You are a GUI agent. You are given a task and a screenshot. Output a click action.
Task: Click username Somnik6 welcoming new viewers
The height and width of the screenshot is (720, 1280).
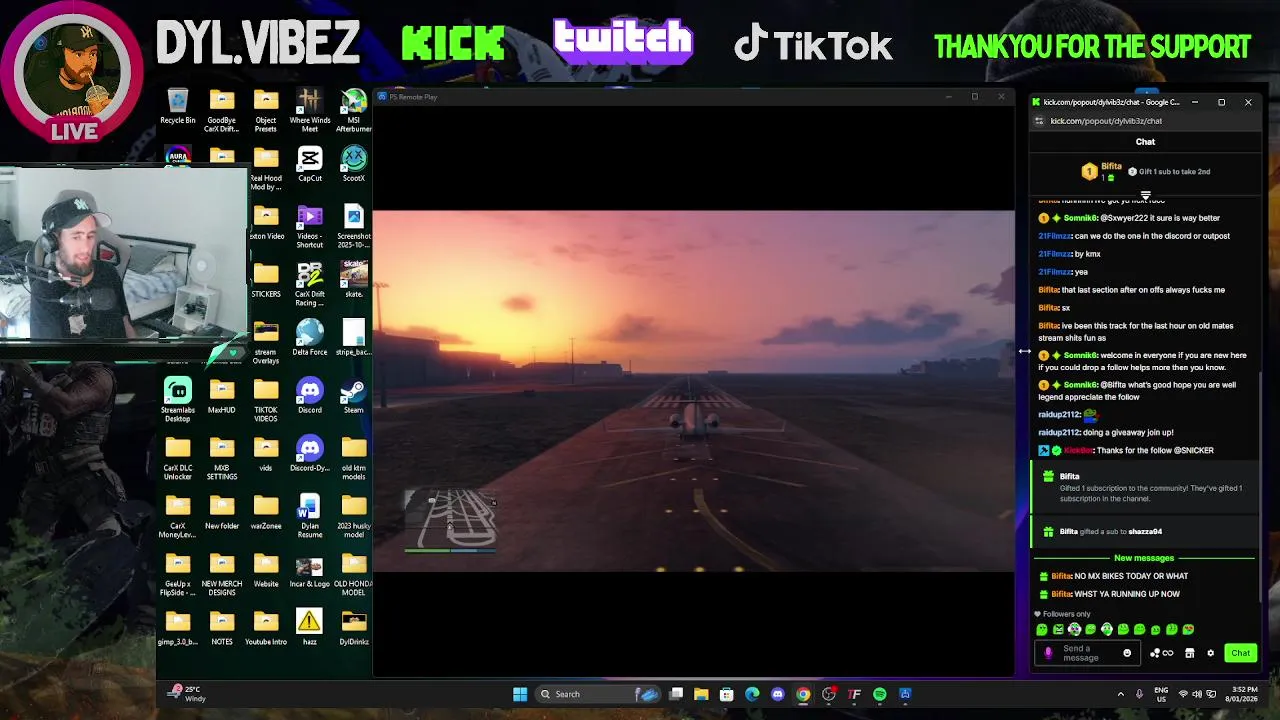coord(1080,355)
